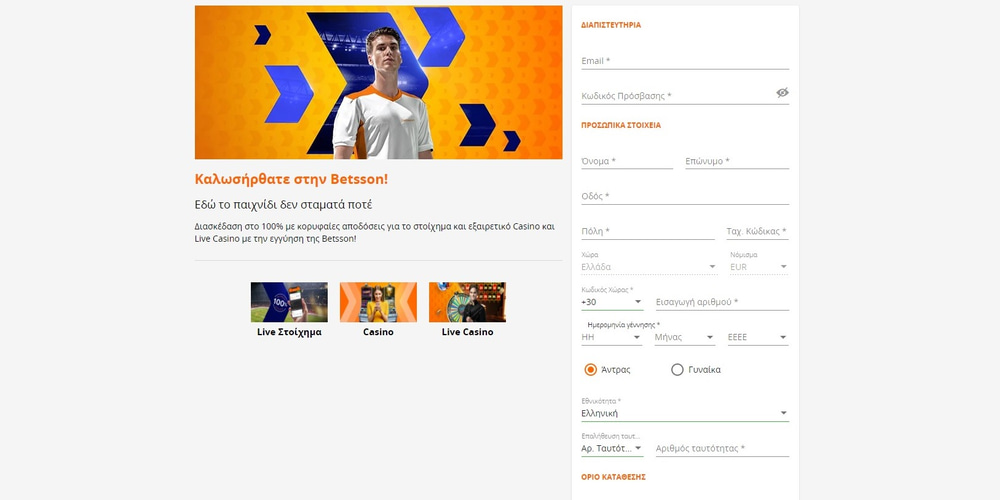Open the Casino thumbnail

pyautogui.click(x=378, y=302)
